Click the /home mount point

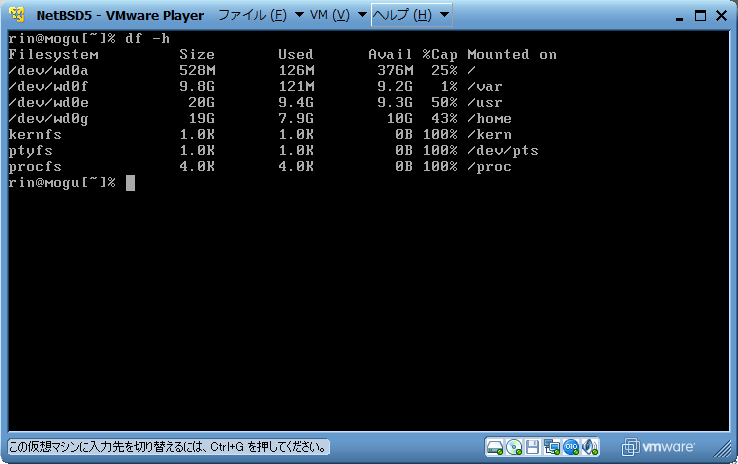(489, 119)
